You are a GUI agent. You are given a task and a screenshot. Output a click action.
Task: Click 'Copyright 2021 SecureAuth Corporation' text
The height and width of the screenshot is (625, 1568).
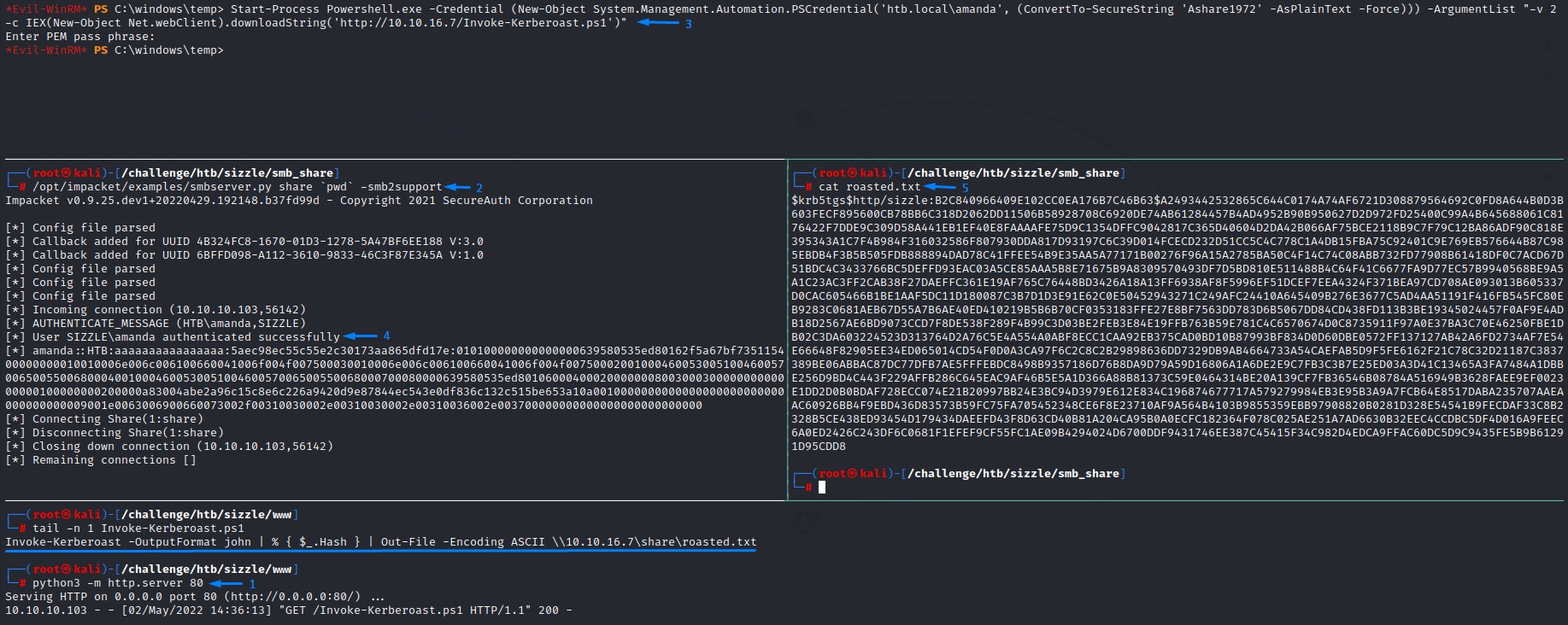click(x=467, y=201)
